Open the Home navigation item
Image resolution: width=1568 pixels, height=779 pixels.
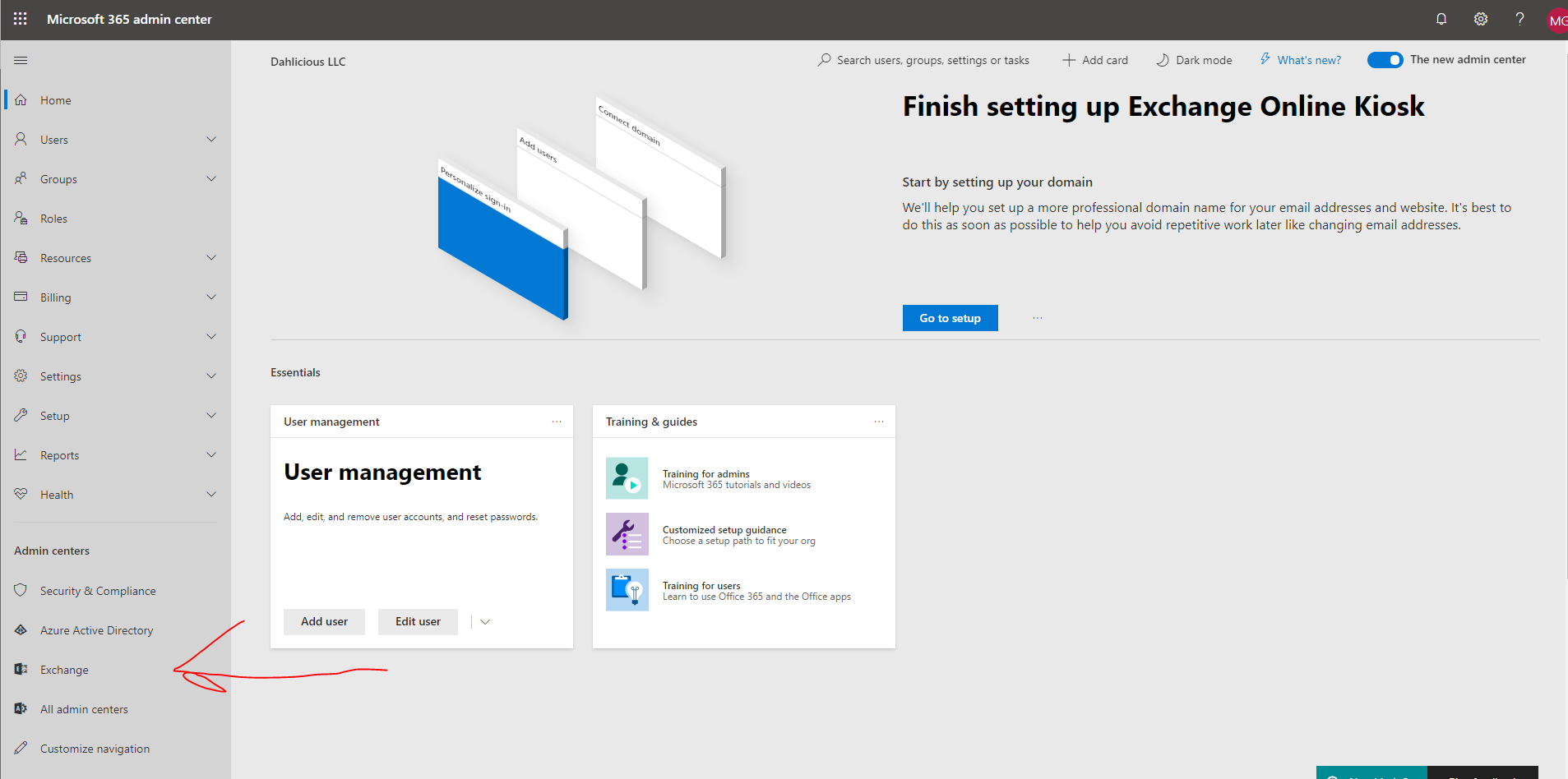coord(115,100)
